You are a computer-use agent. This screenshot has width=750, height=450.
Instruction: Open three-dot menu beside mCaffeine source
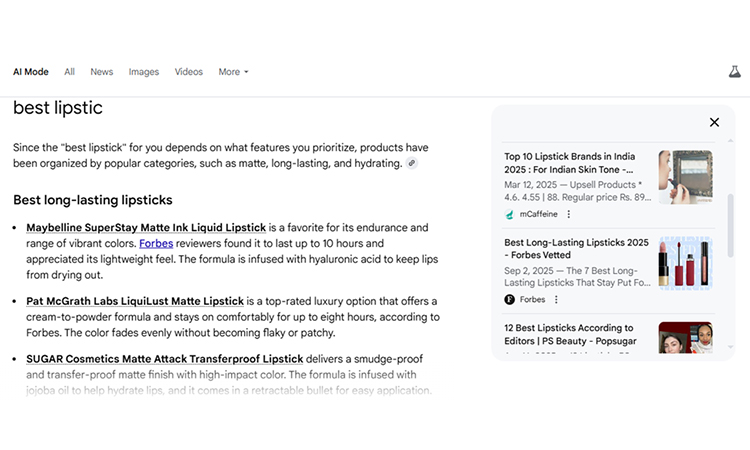[x=569, y=214]
